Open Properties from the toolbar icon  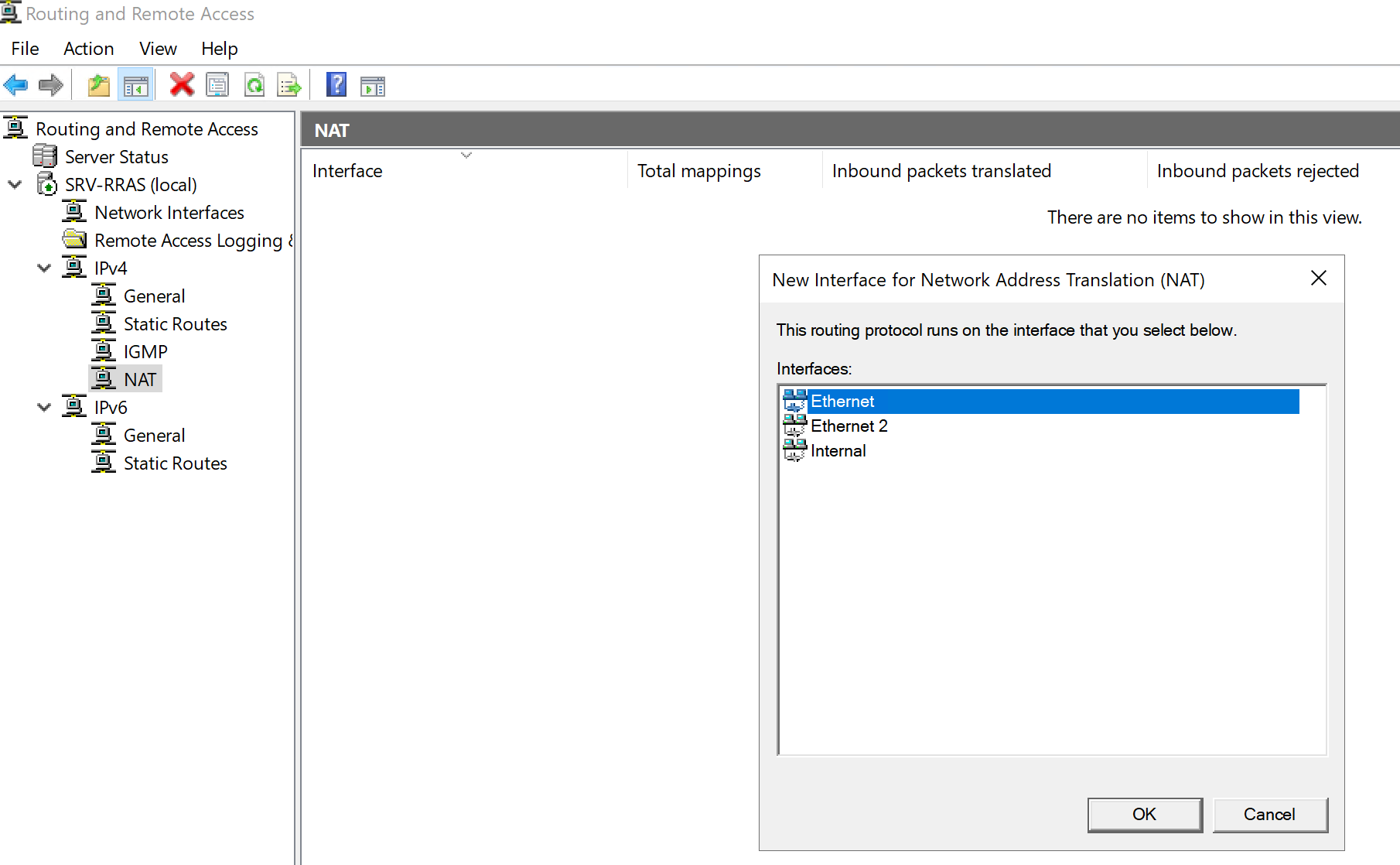pyautogui.click(x=217, y=85)
